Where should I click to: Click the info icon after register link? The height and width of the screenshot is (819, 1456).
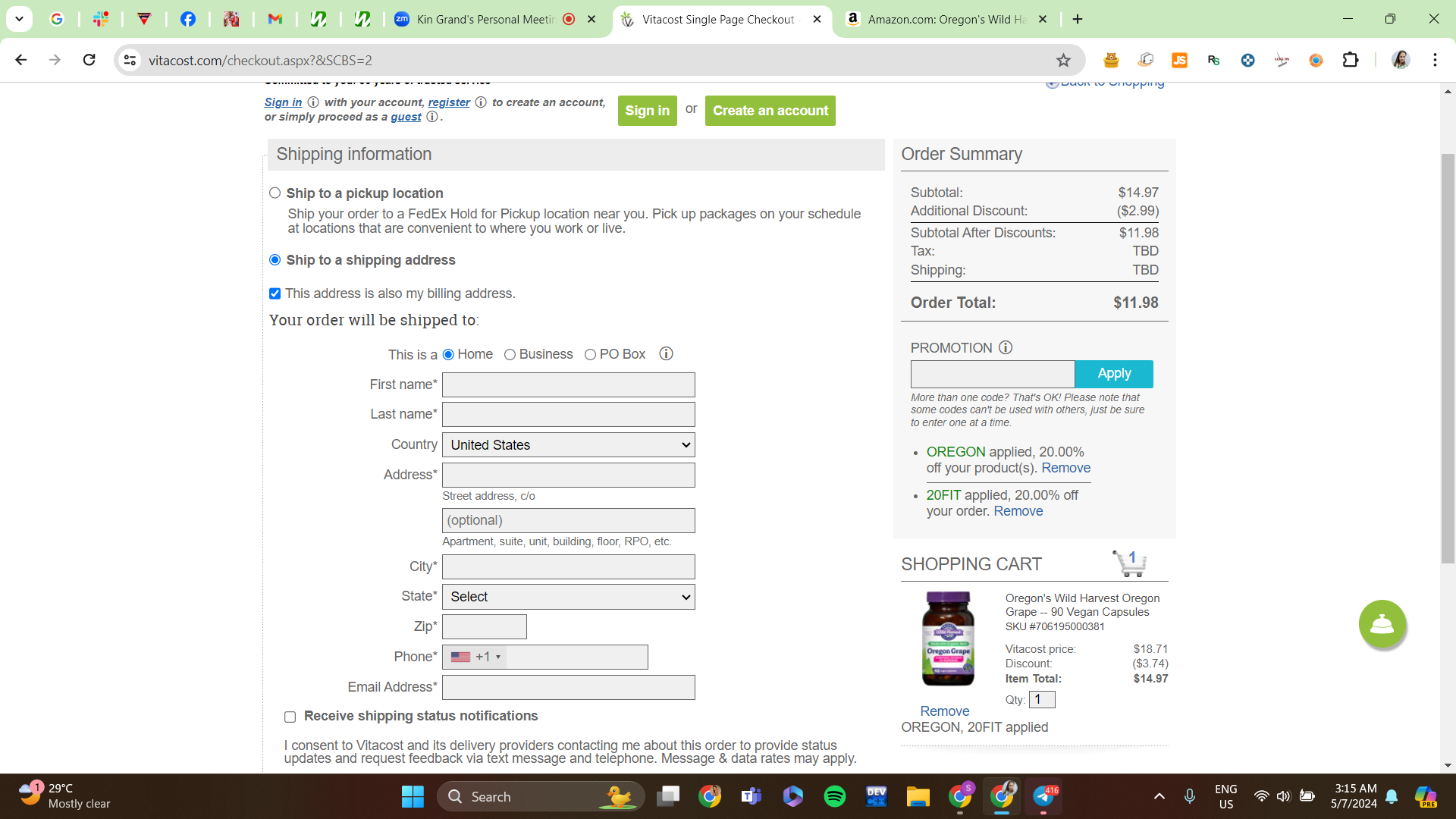481,102
